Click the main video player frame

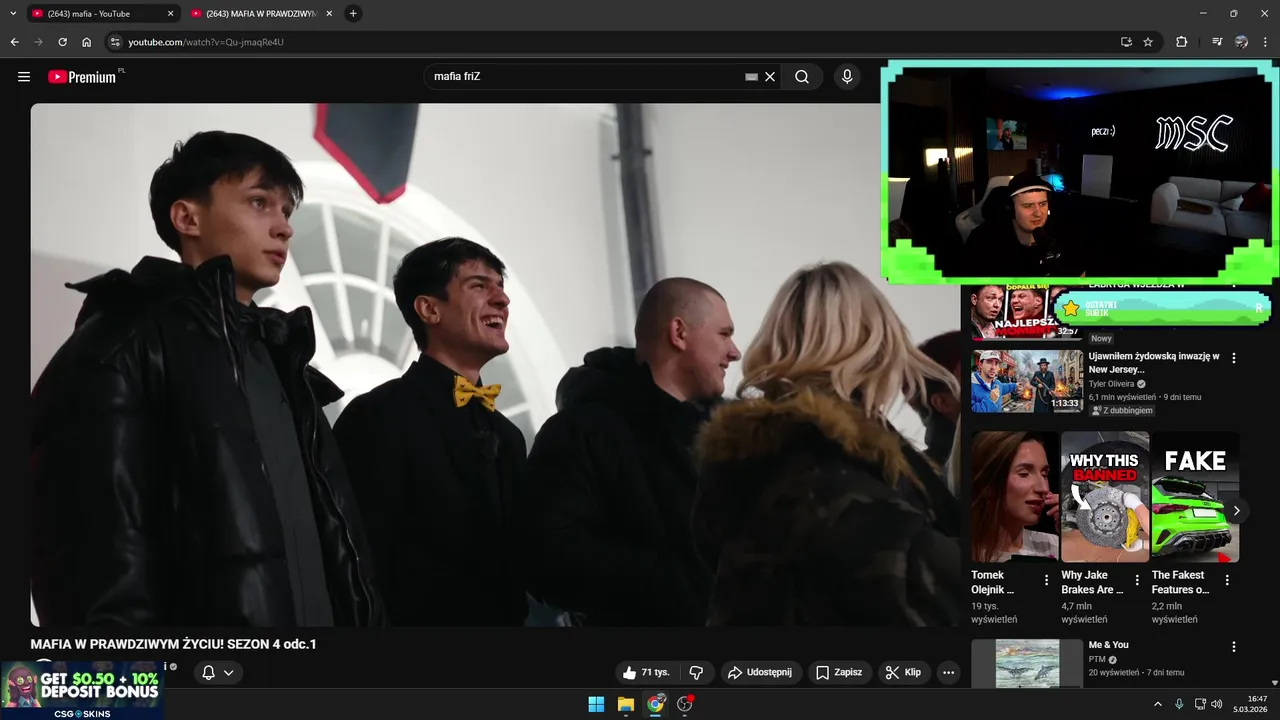(x=494, y=365)
